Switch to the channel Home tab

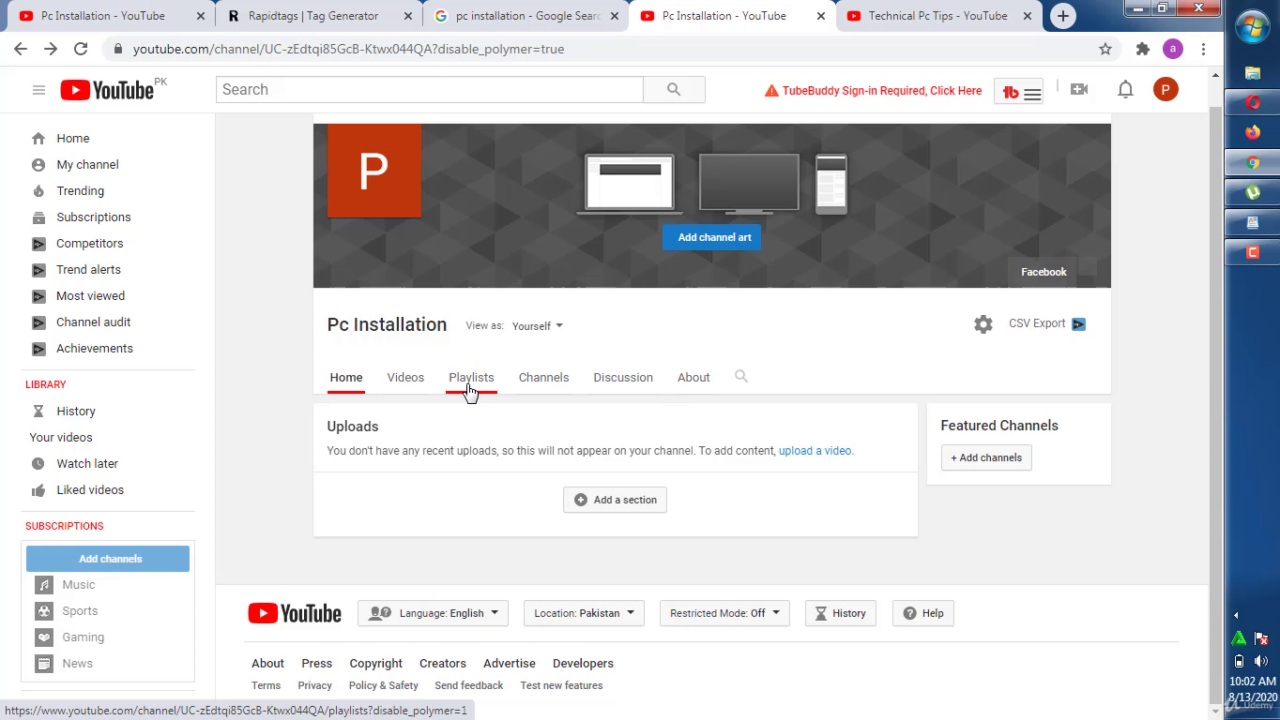click(346, 377)
